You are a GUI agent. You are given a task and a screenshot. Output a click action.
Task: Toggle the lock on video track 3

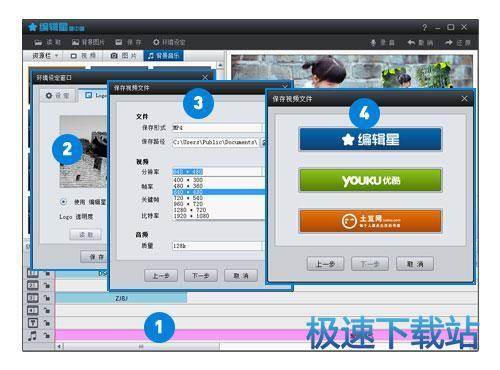47,298
